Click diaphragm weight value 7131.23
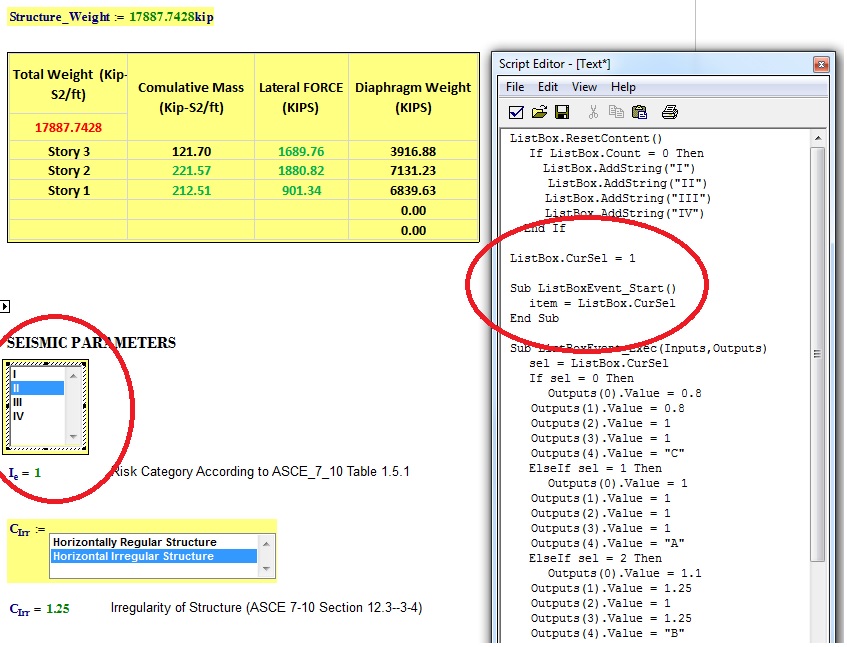This screenshot has height=647, width=847. tap(413, 171)
